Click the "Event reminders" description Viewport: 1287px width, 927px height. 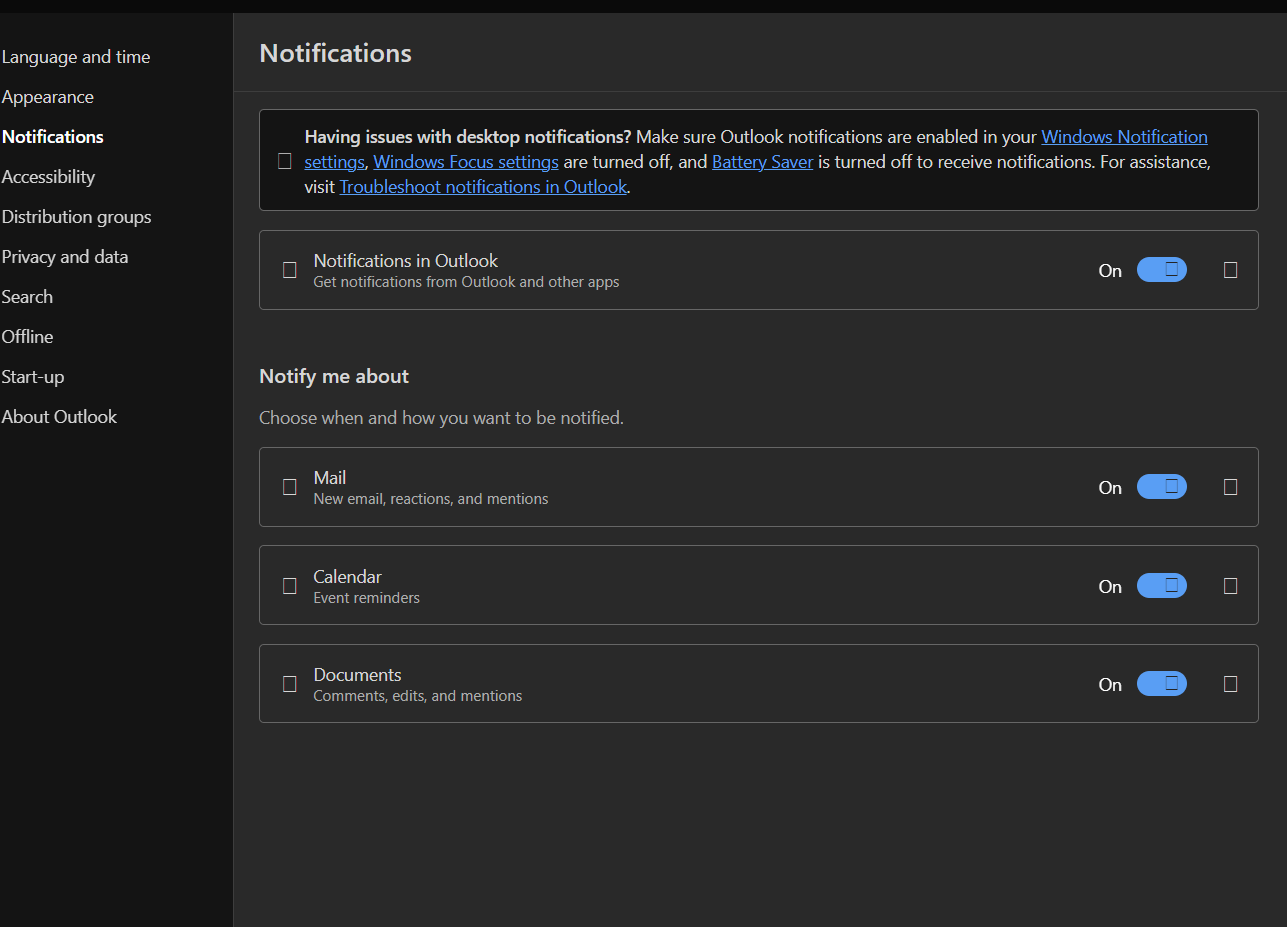click(367, 598)
